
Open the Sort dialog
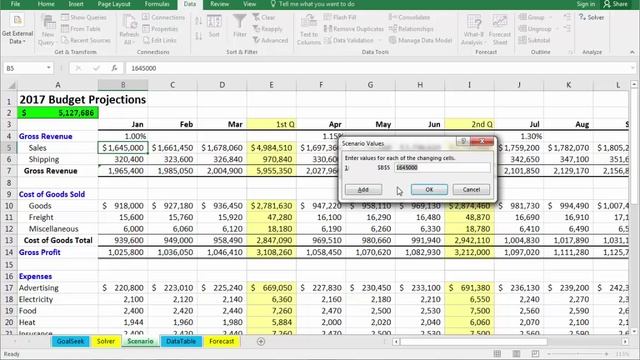(x=214, y=27)
